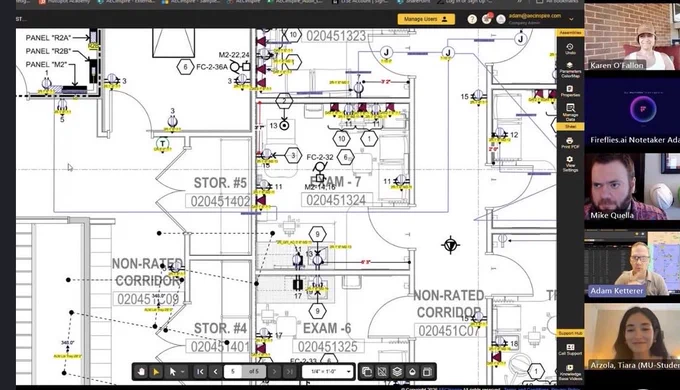This screenshot has height=390, width=680.
Task: Click the Manage Users button
Action: (426, 19)
